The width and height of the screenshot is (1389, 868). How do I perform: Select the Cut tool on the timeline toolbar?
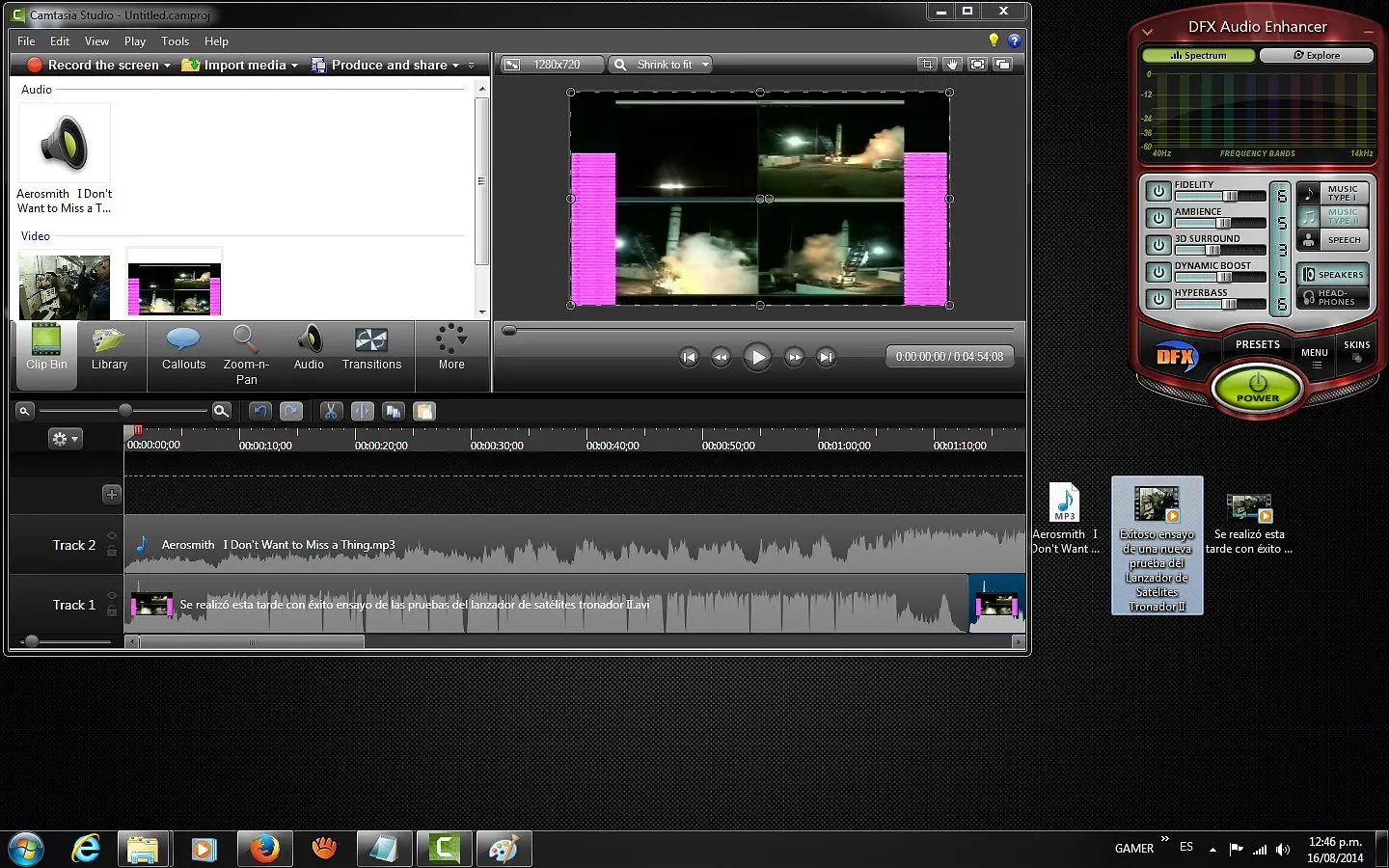(x=331, y=412)
